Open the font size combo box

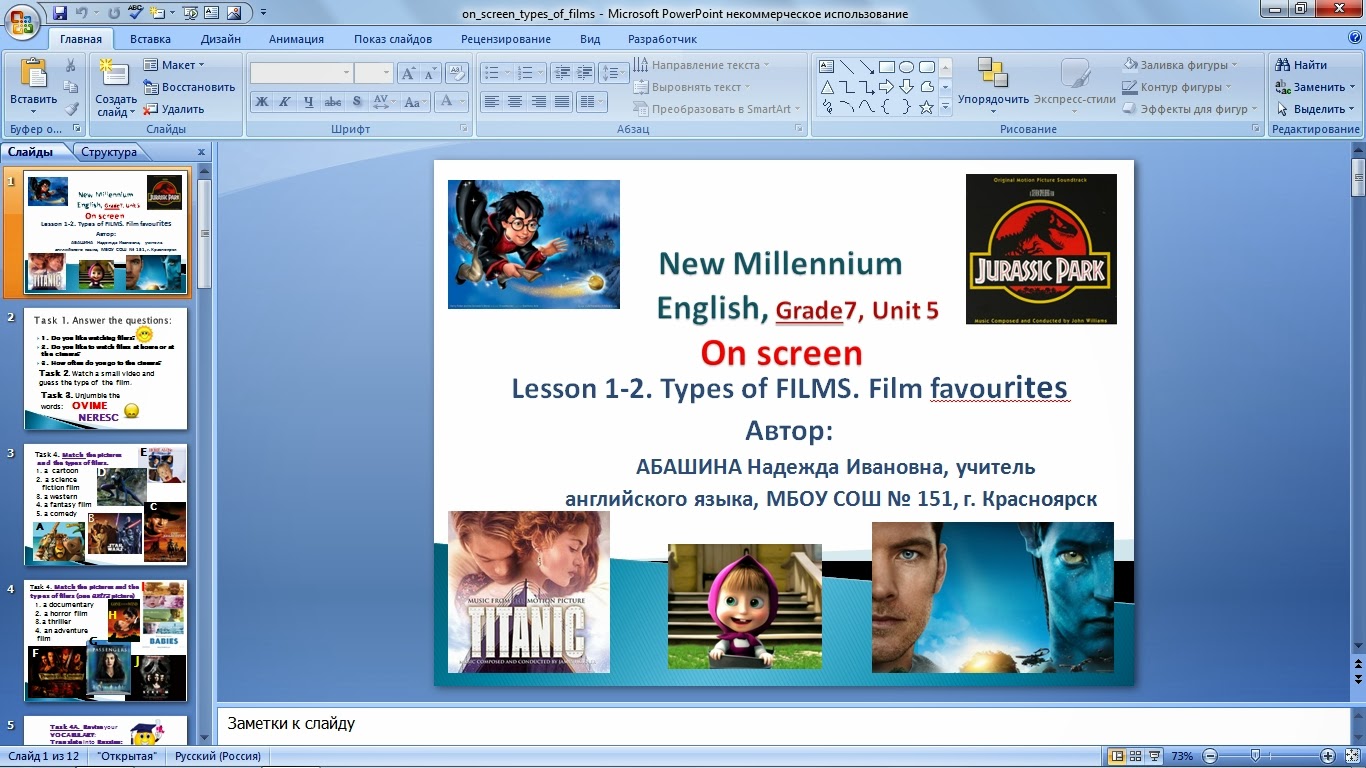[374, 73]
